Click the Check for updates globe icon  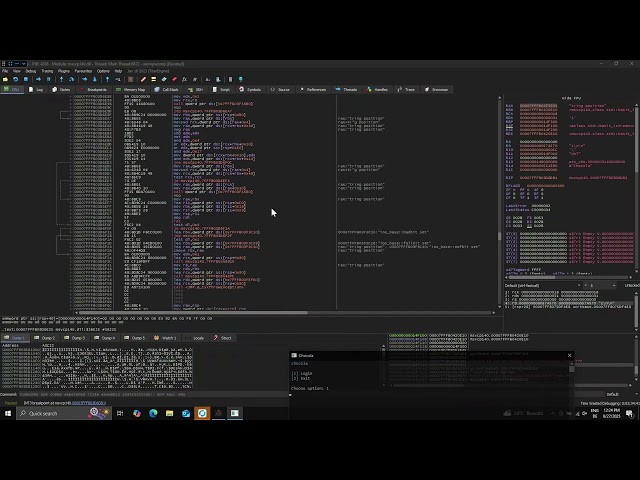240,79
